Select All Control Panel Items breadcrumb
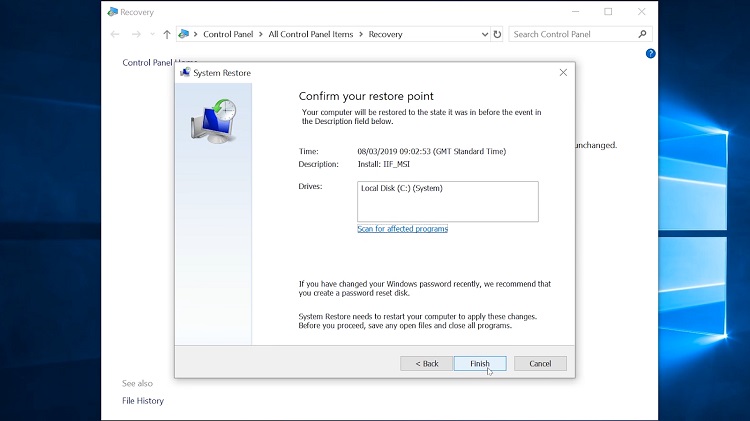Viewport: 750px width, 421px height. 310,34
